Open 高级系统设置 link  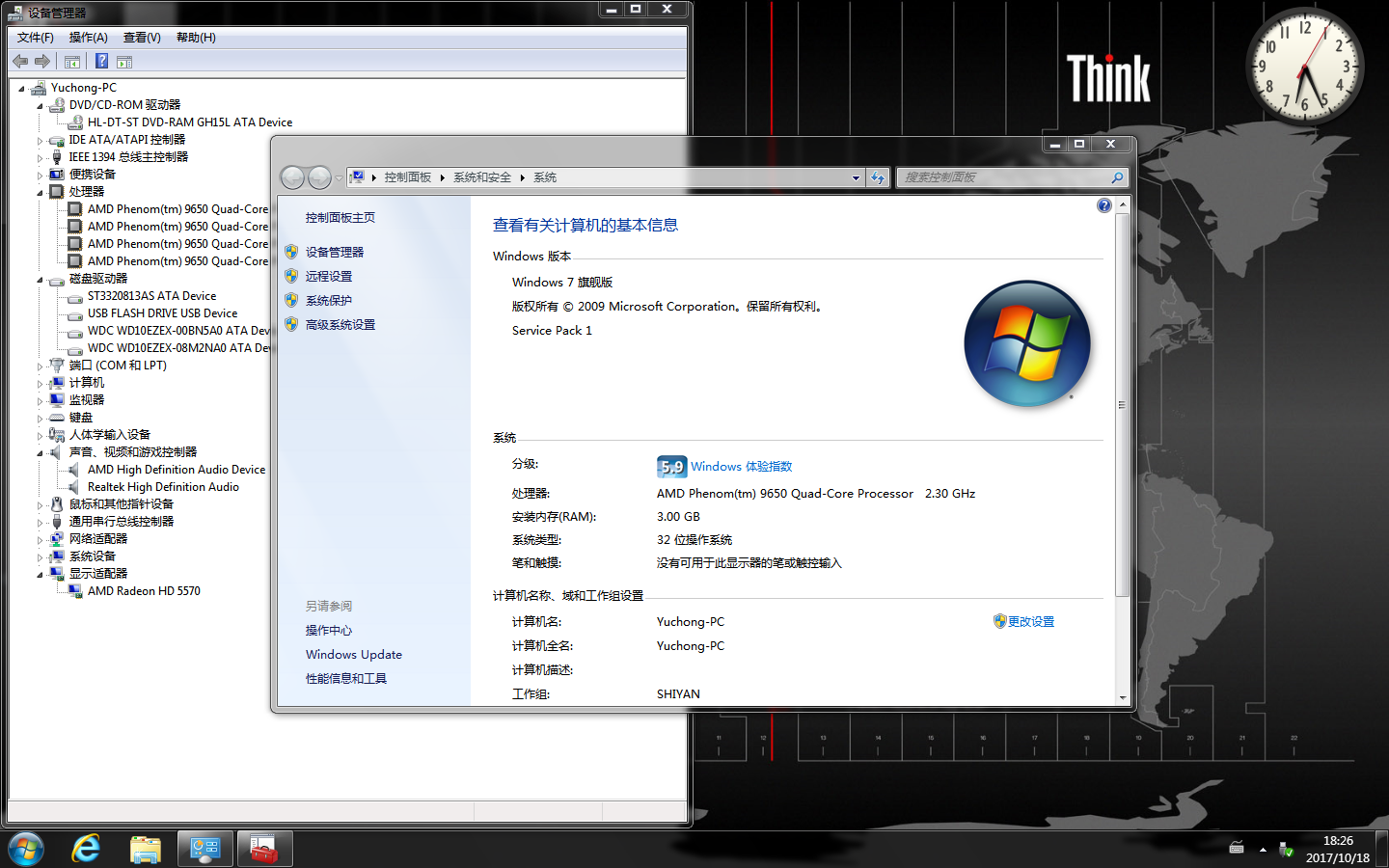pos(340,324)
